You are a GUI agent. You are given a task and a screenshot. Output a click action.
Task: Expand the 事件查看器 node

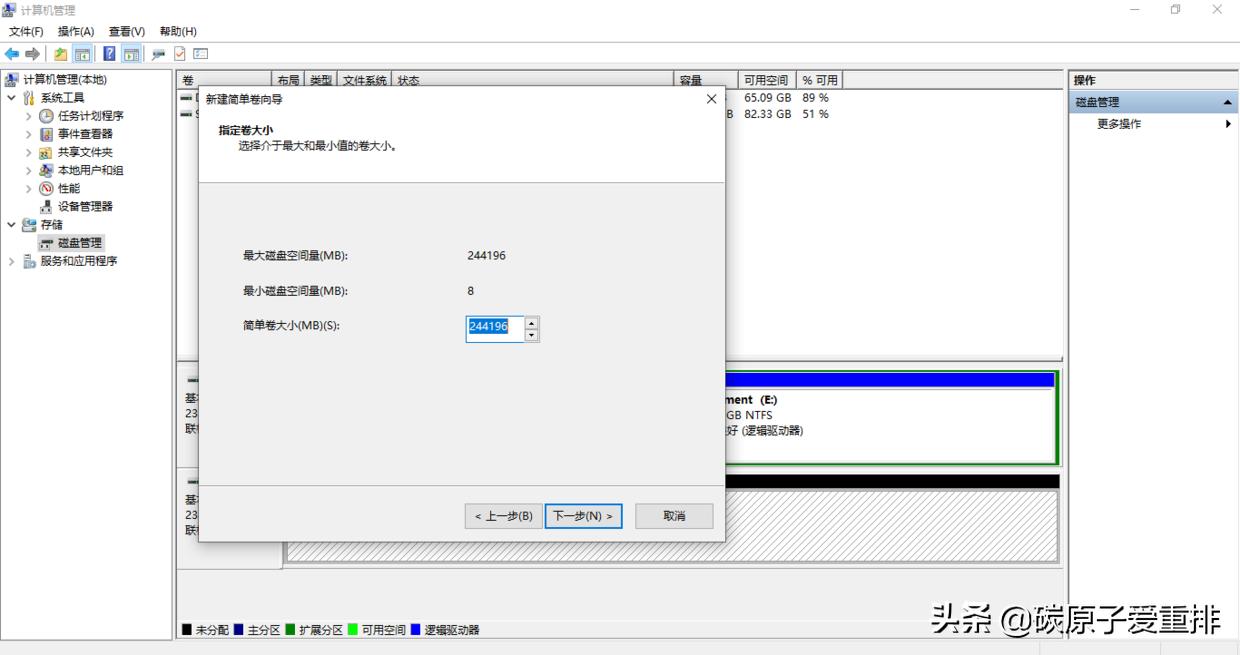(x=29, y=134)
